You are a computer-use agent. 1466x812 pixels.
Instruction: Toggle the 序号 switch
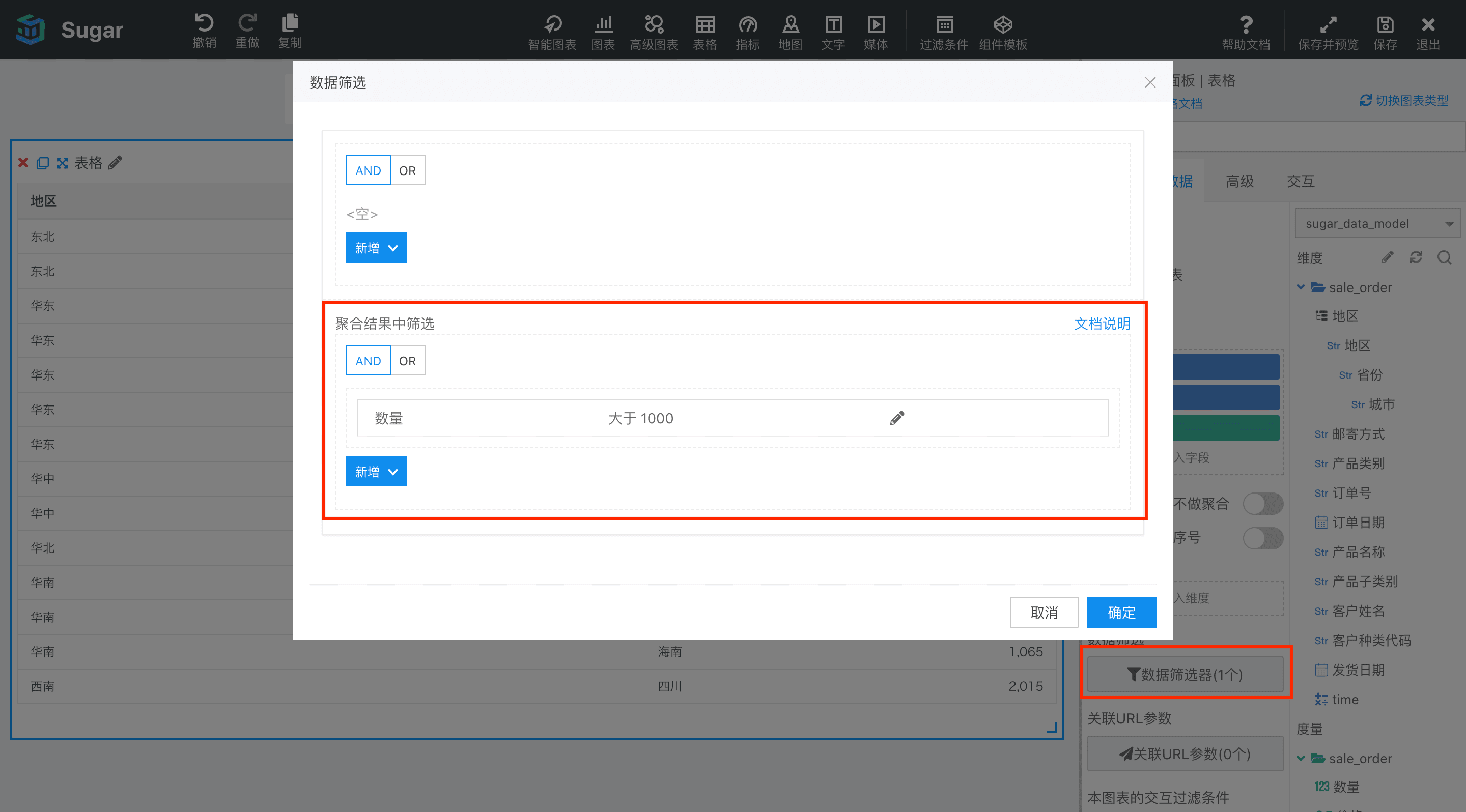coord(1263,538)
